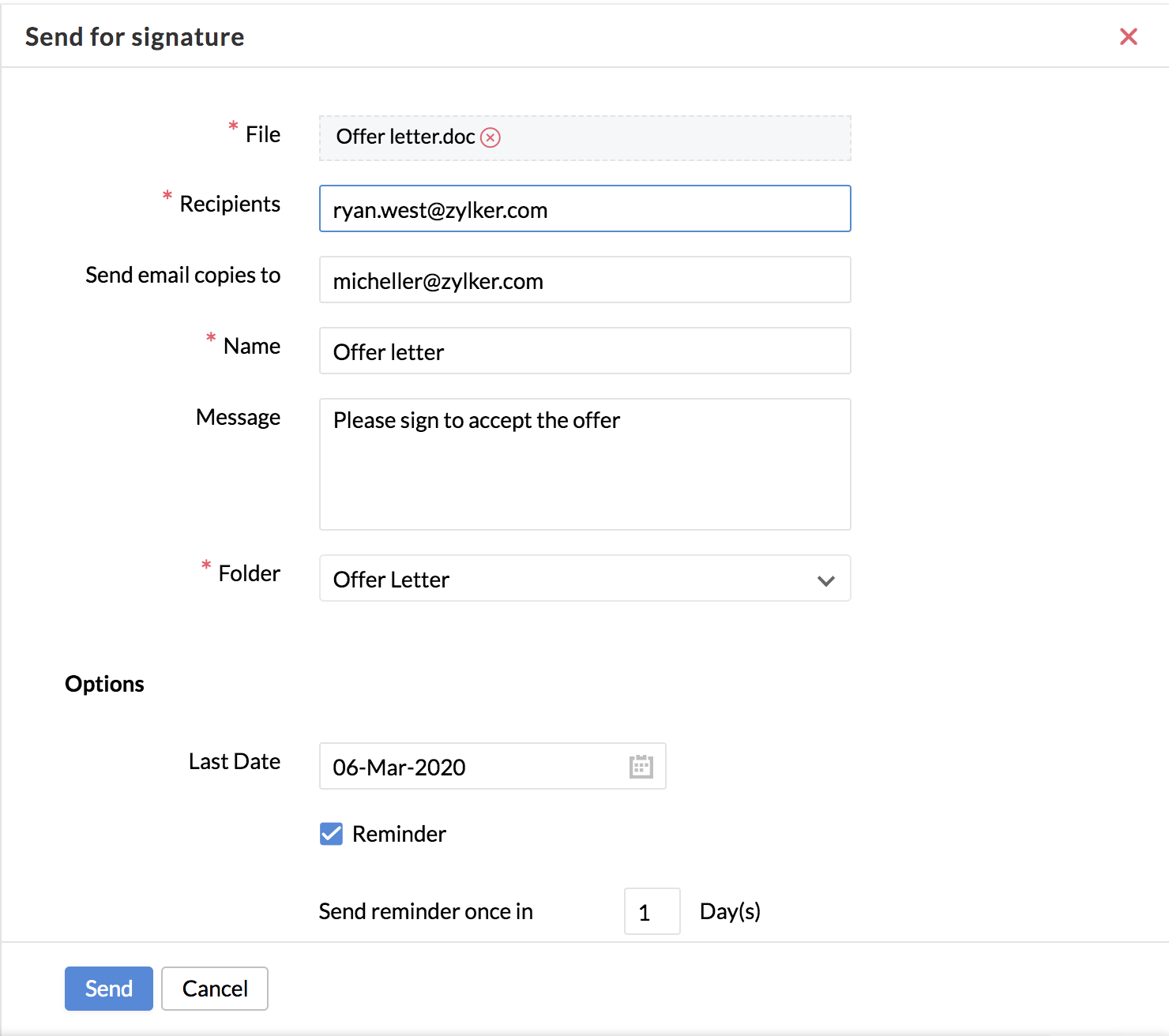Click the Reminder label text
The image size is (1169, 1036).
point(399,834)
